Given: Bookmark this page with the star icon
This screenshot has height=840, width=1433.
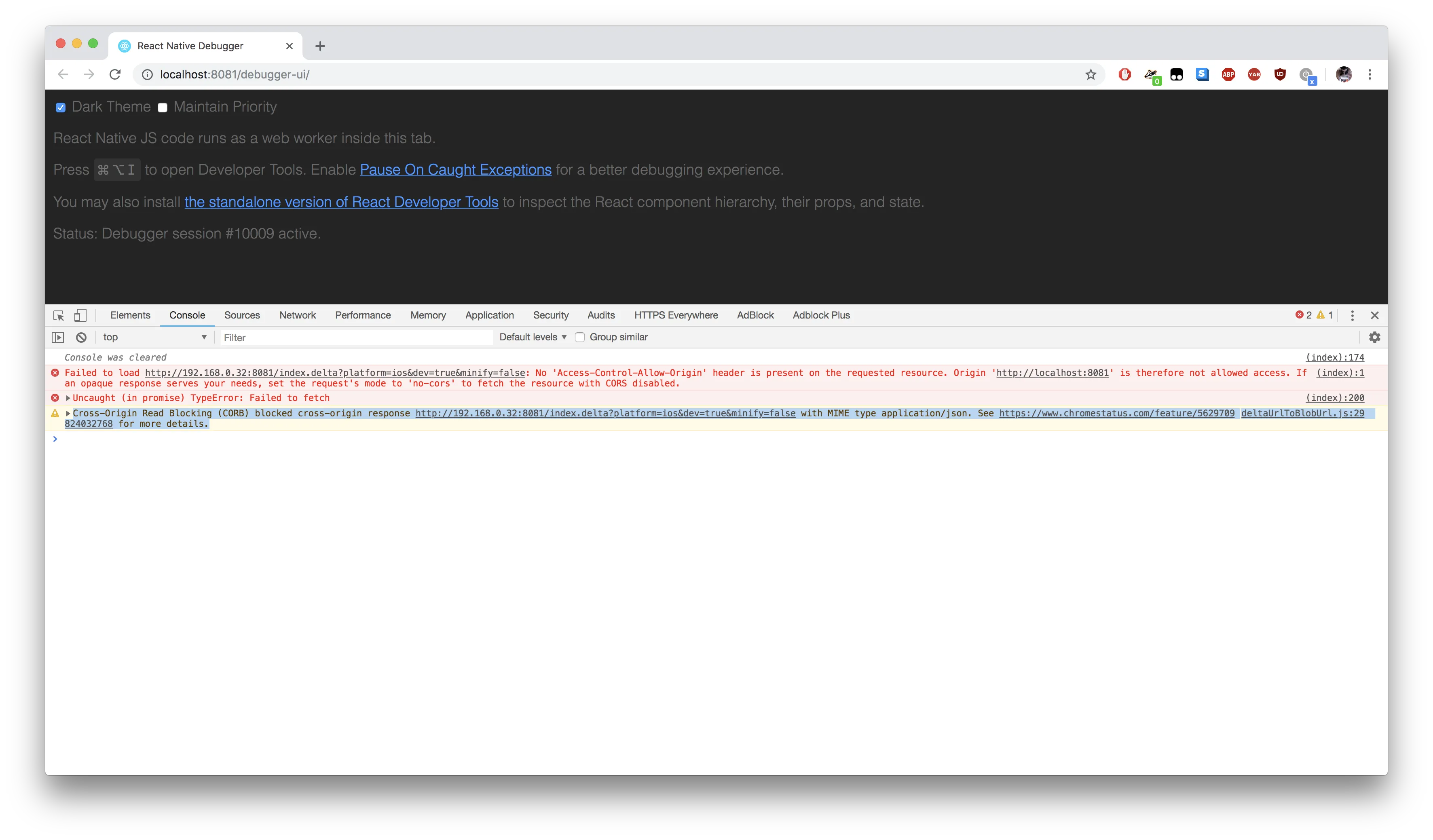Looking at the screenshot, I should click(1090, 74).
